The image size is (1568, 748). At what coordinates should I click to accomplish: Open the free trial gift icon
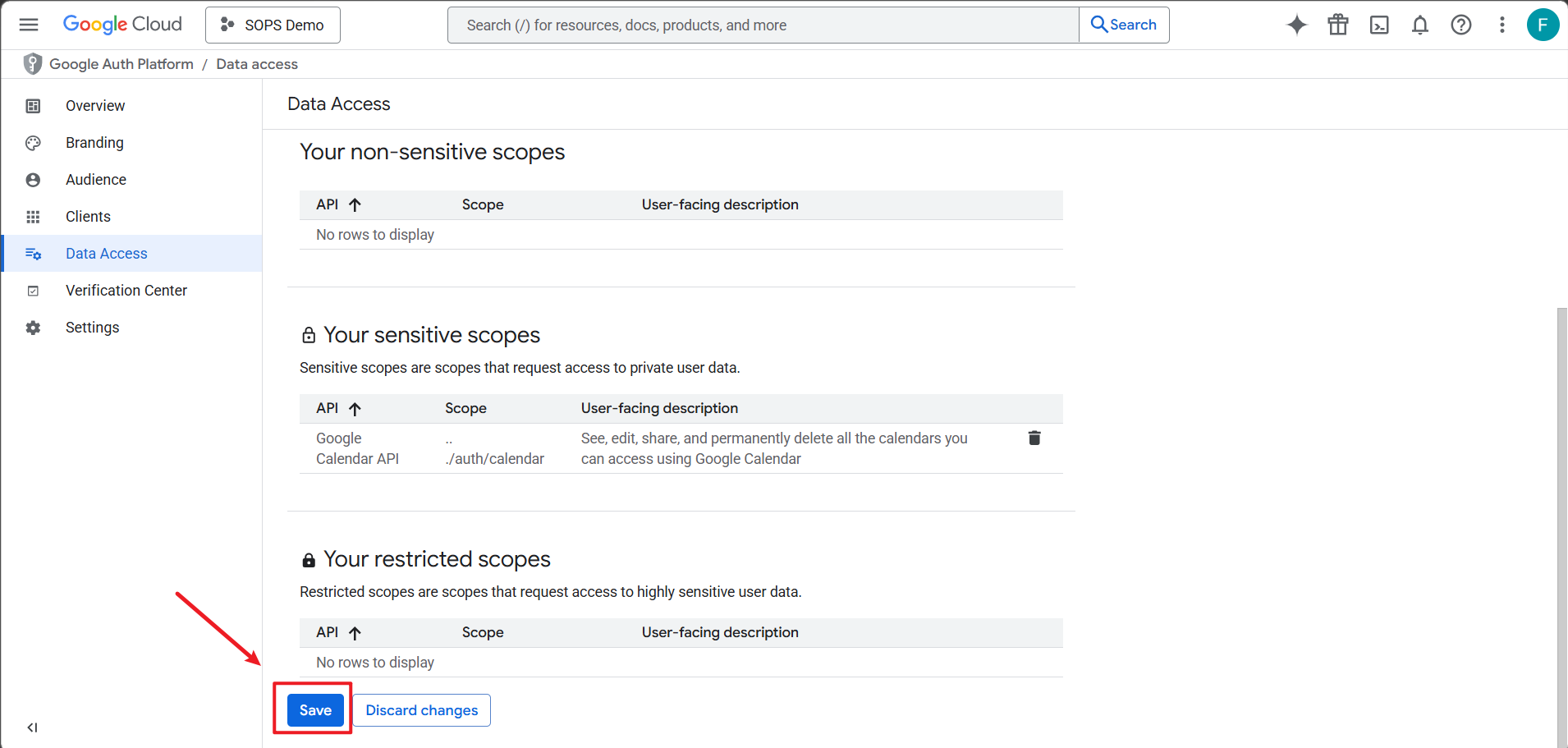(x=1337, y=25)
